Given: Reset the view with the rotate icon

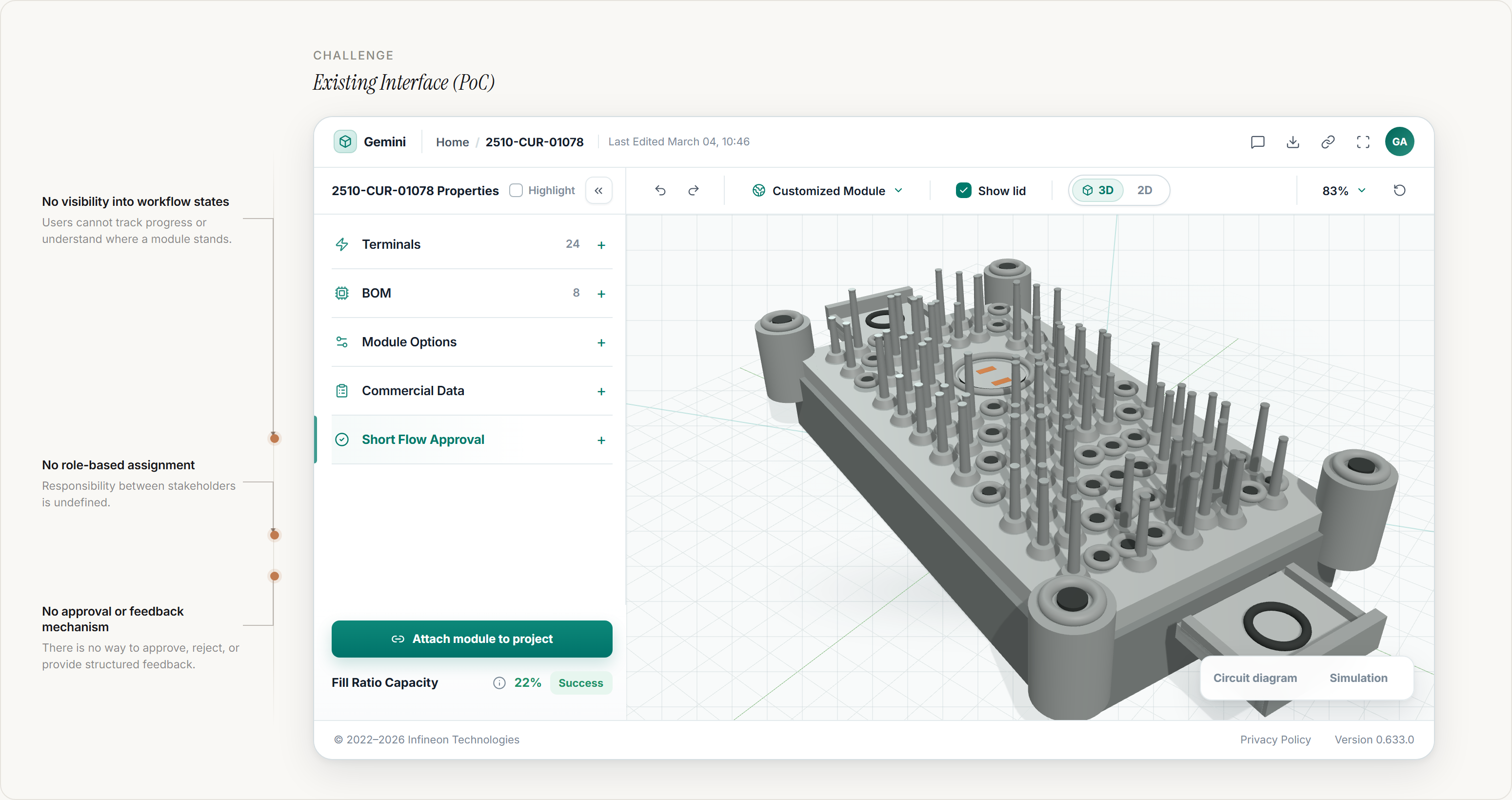Looking at the screenshot, I should (1399, 190).
